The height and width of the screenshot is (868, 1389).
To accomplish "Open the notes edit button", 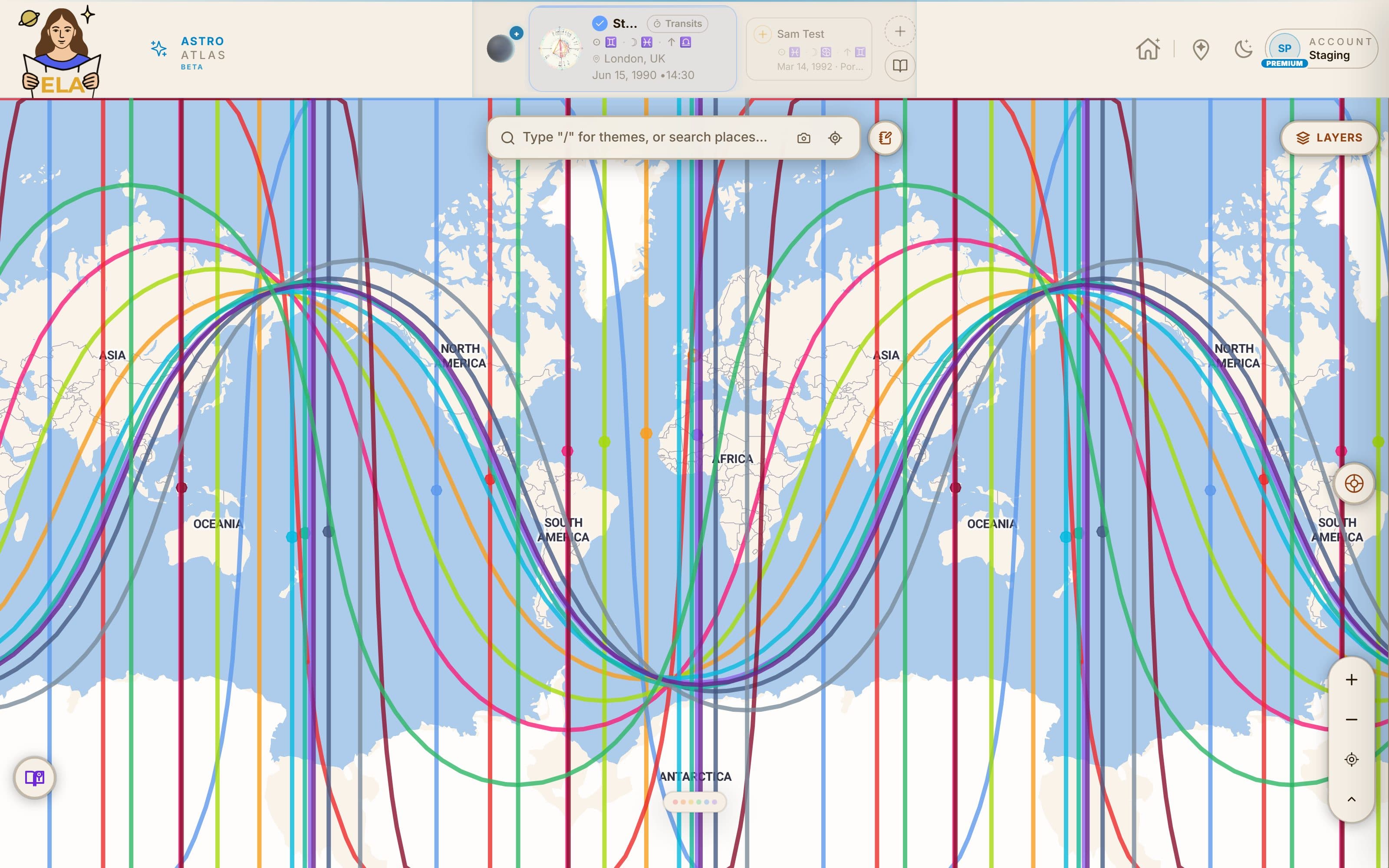I will pos(885,138).
